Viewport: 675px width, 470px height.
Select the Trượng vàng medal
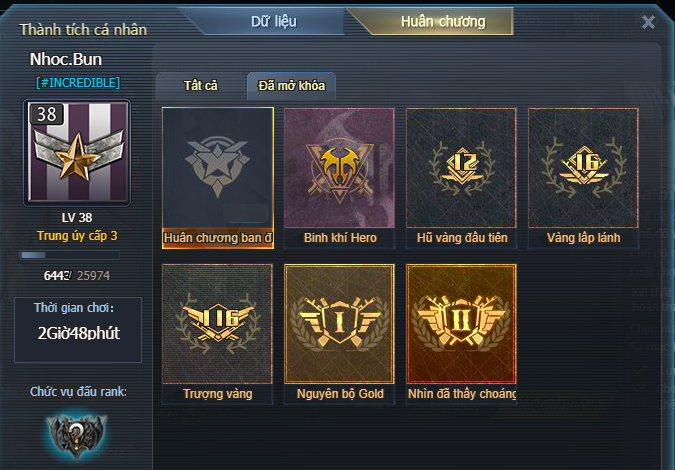tap(217, 334)
